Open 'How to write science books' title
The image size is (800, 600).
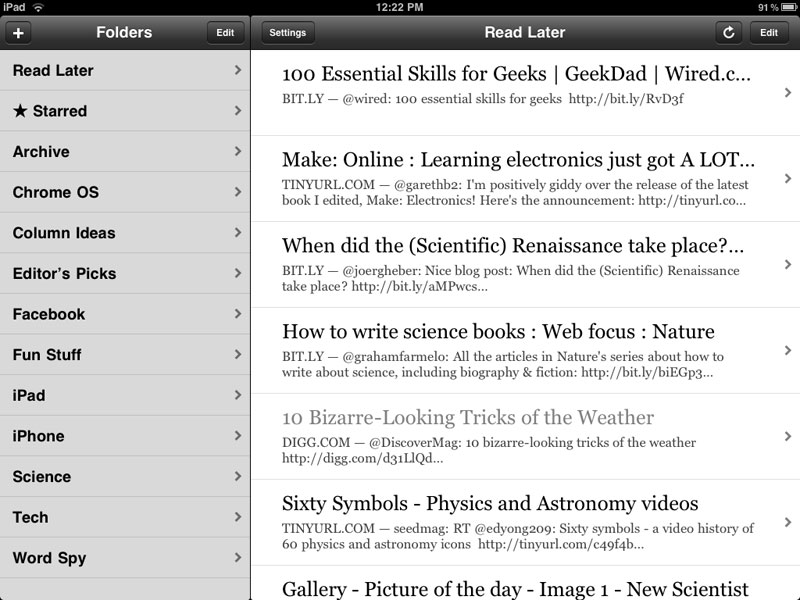498,332
